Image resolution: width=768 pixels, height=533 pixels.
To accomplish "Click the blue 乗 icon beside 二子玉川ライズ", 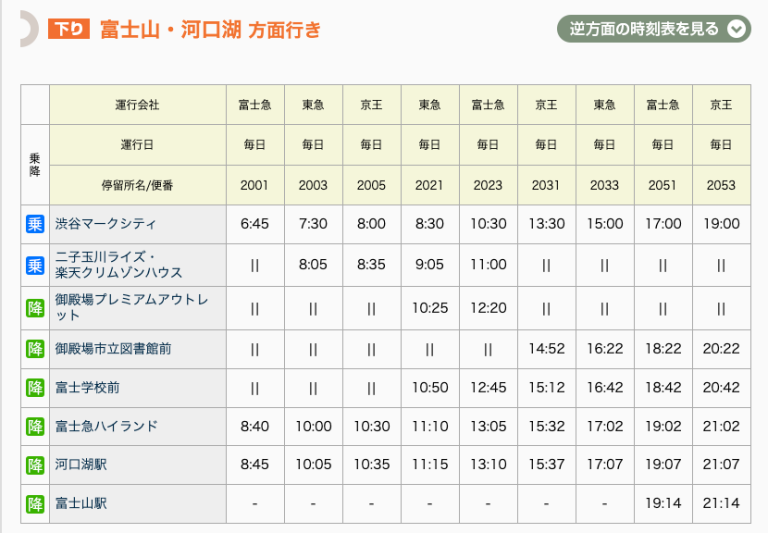I will (x=35, y=265).
